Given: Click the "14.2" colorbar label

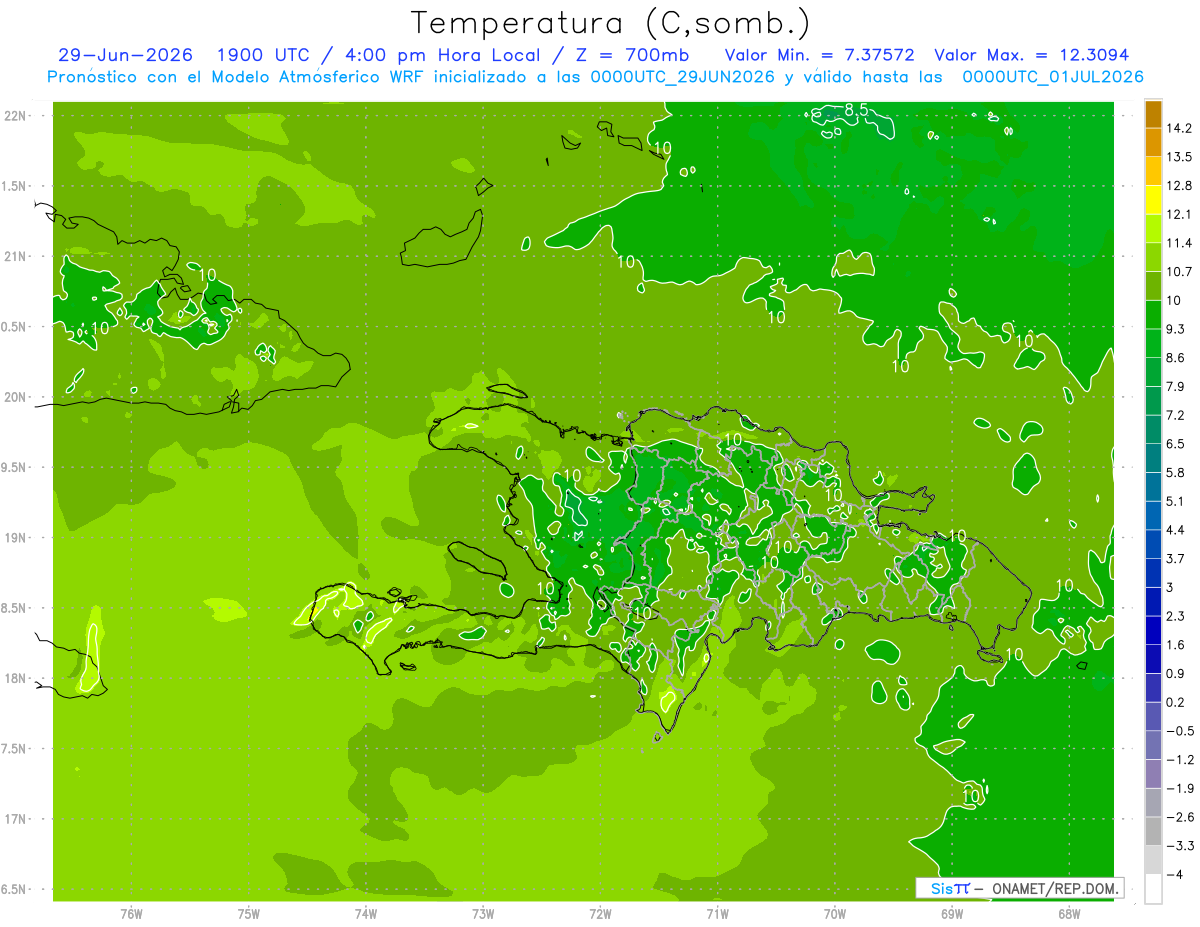Looking at the screenshot, I should 1180,128.
